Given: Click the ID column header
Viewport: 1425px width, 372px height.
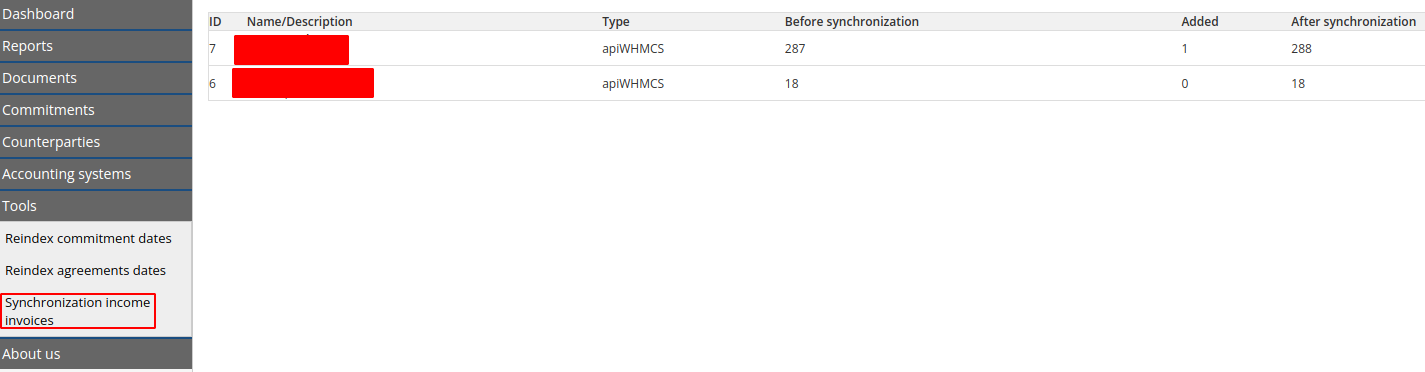Looking at the screenshot, I should pos(214,21).
